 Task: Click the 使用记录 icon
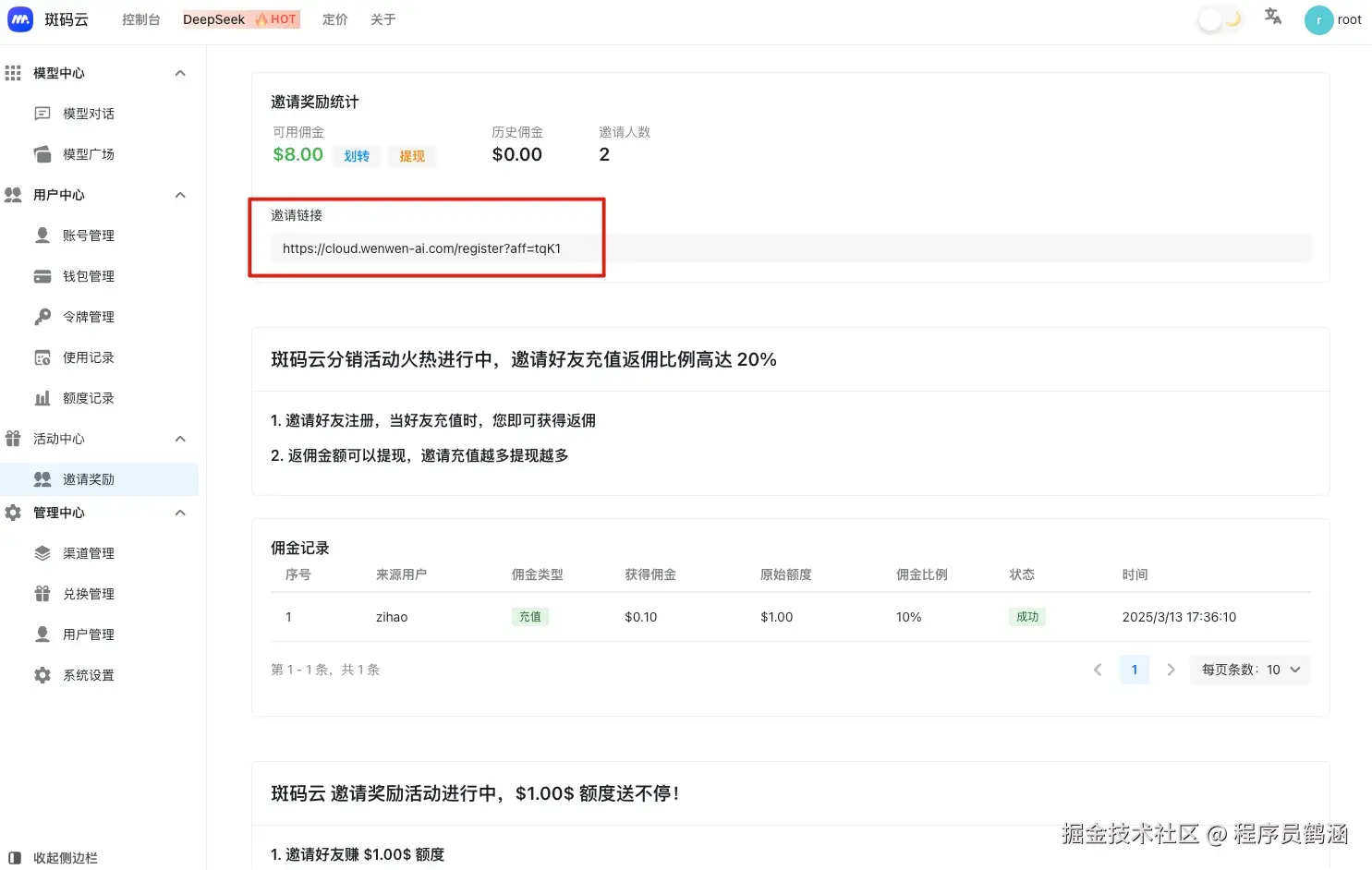42,357
